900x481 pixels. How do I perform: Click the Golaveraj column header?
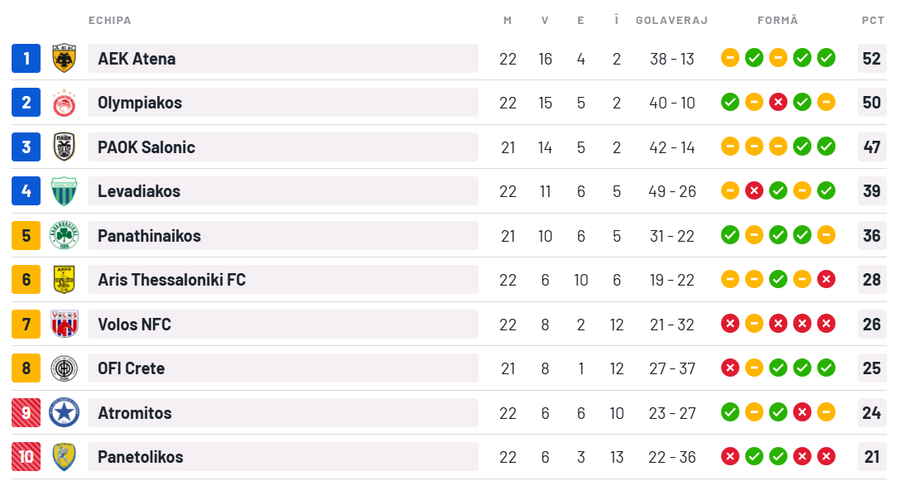point(671,20)
